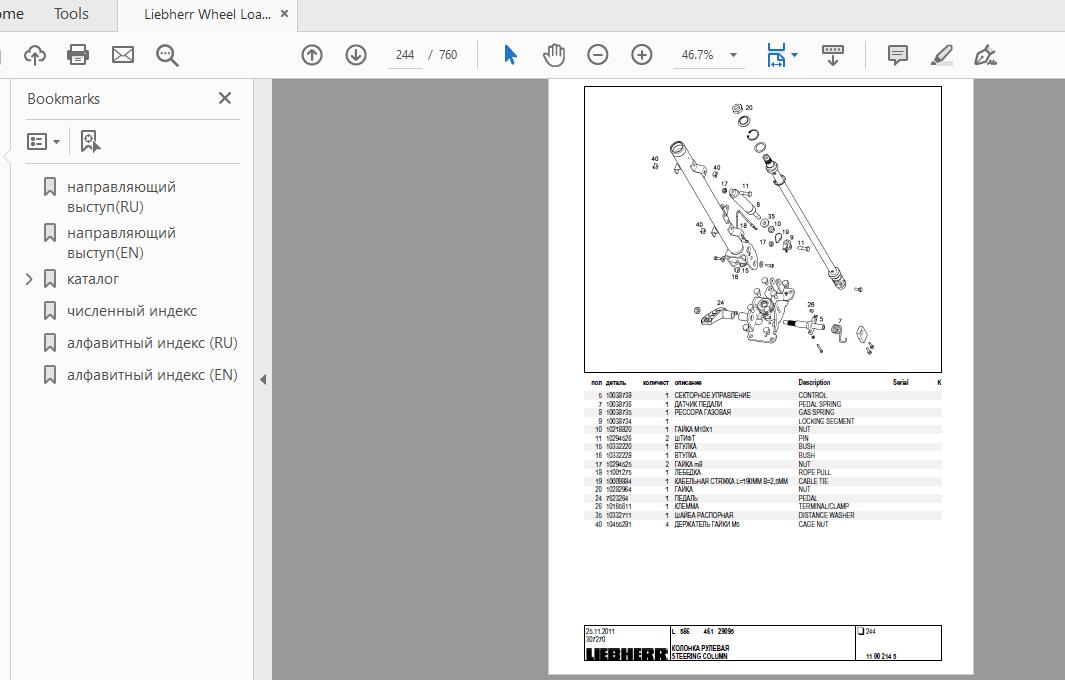Click the 46.7% zoom value field
The width and height of the screenshot is (1065, 680).
click(x=698, y=55)
